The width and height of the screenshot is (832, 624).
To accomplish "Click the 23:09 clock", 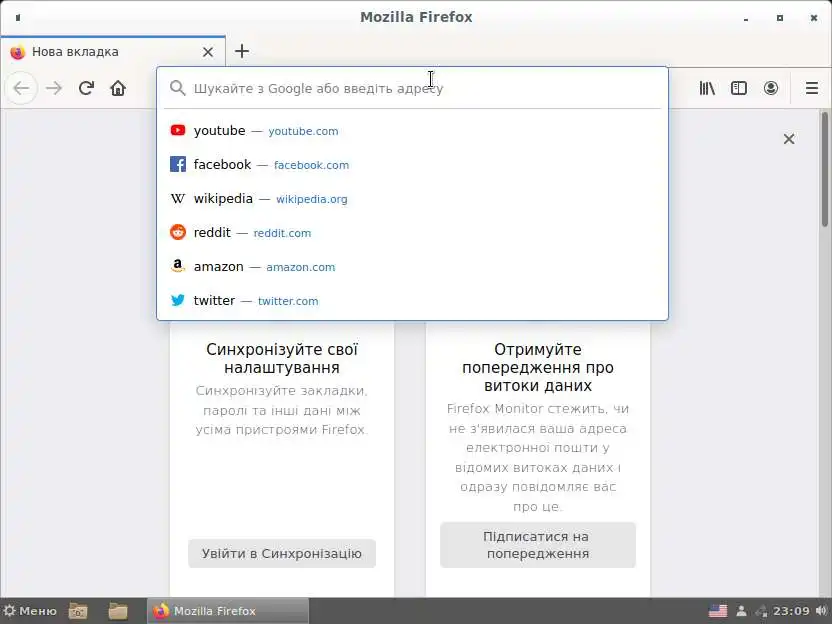I will (x=791, y=611).
